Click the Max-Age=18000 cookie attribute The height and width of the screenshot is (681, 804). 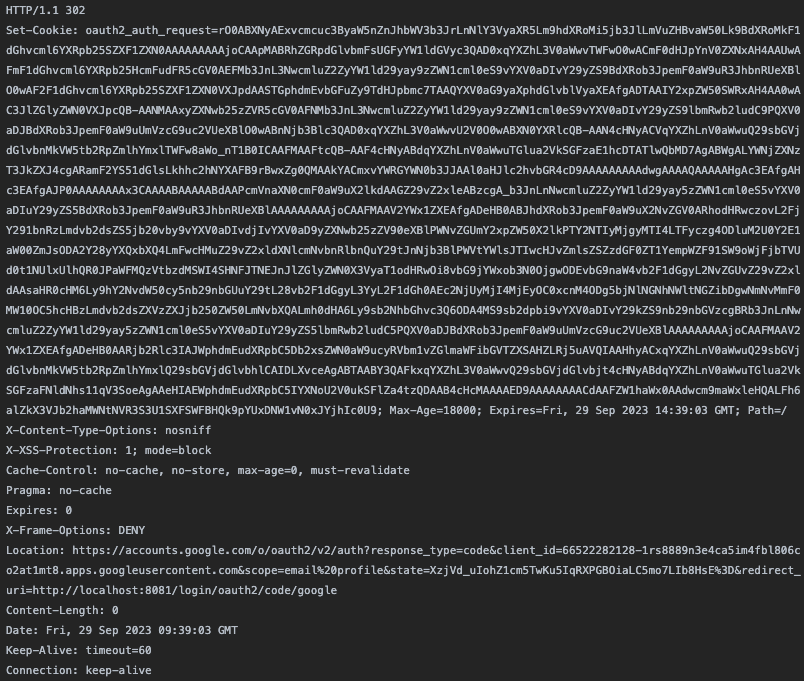pos(435,410)
